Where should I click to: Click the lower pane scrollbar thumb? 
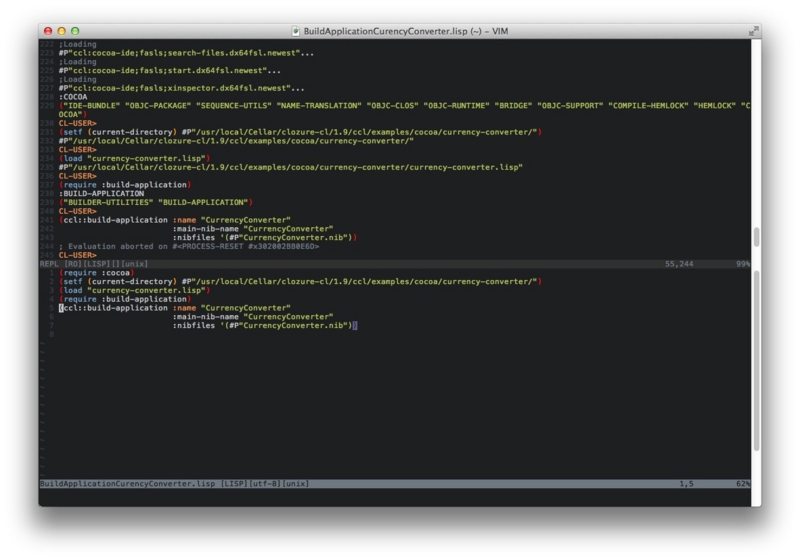pos(756,361)
